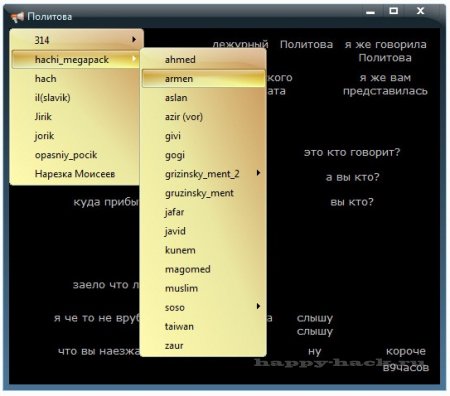Viewport: 450px width, 396px height.
Task: Click the 'заело что л' phrase
Action: tap(106, 285)
